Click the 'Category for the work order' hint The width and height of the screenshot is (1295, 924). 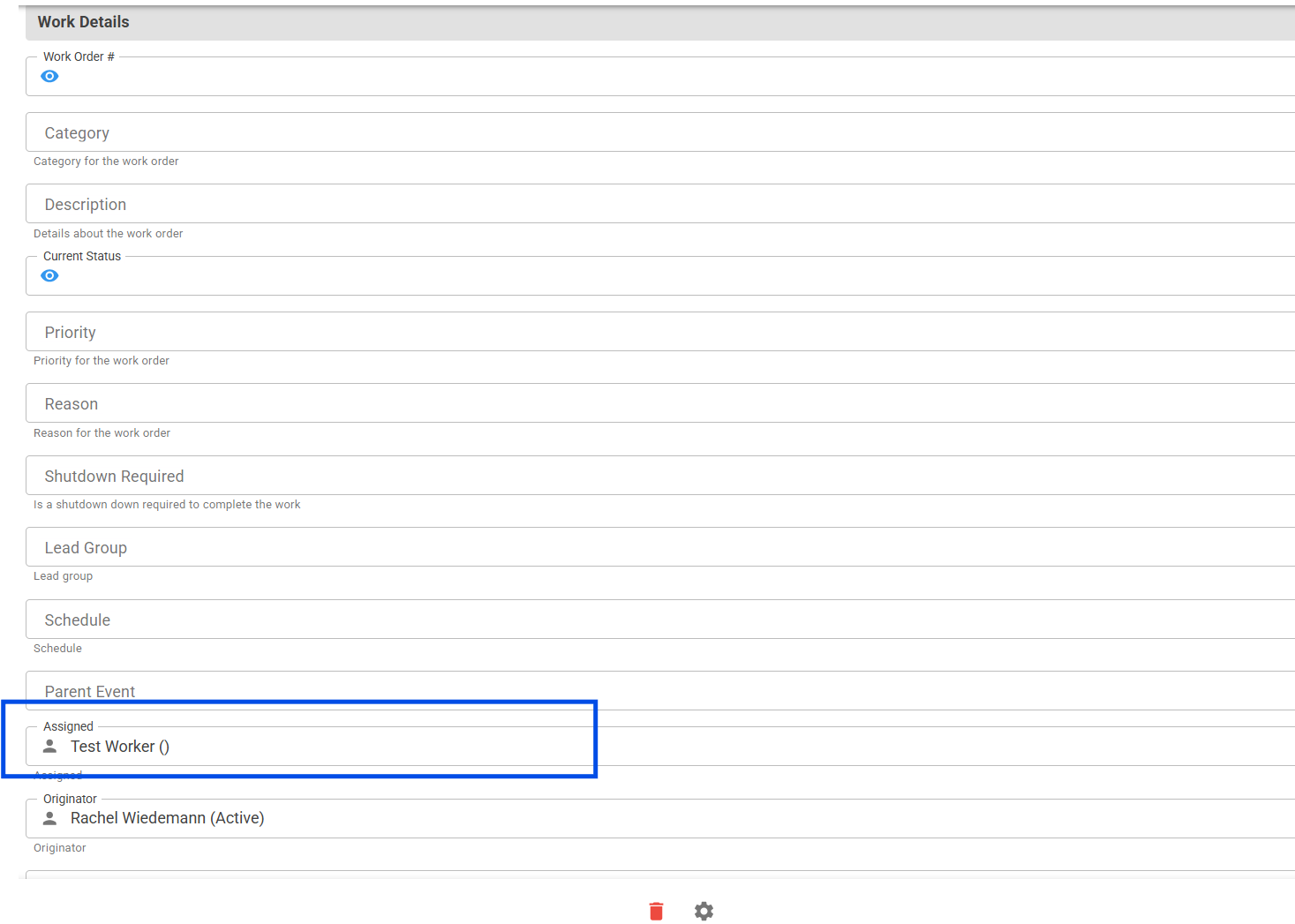click(106, 162)
